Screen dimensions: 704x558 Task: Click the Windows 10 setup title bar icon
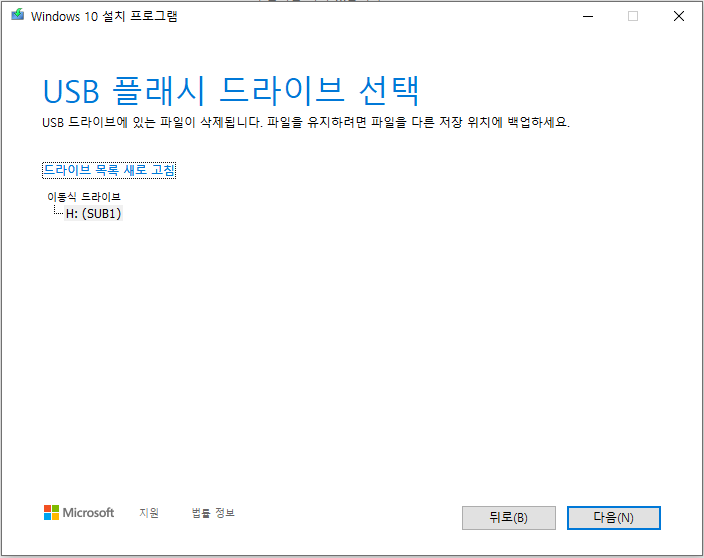(18, 15)
